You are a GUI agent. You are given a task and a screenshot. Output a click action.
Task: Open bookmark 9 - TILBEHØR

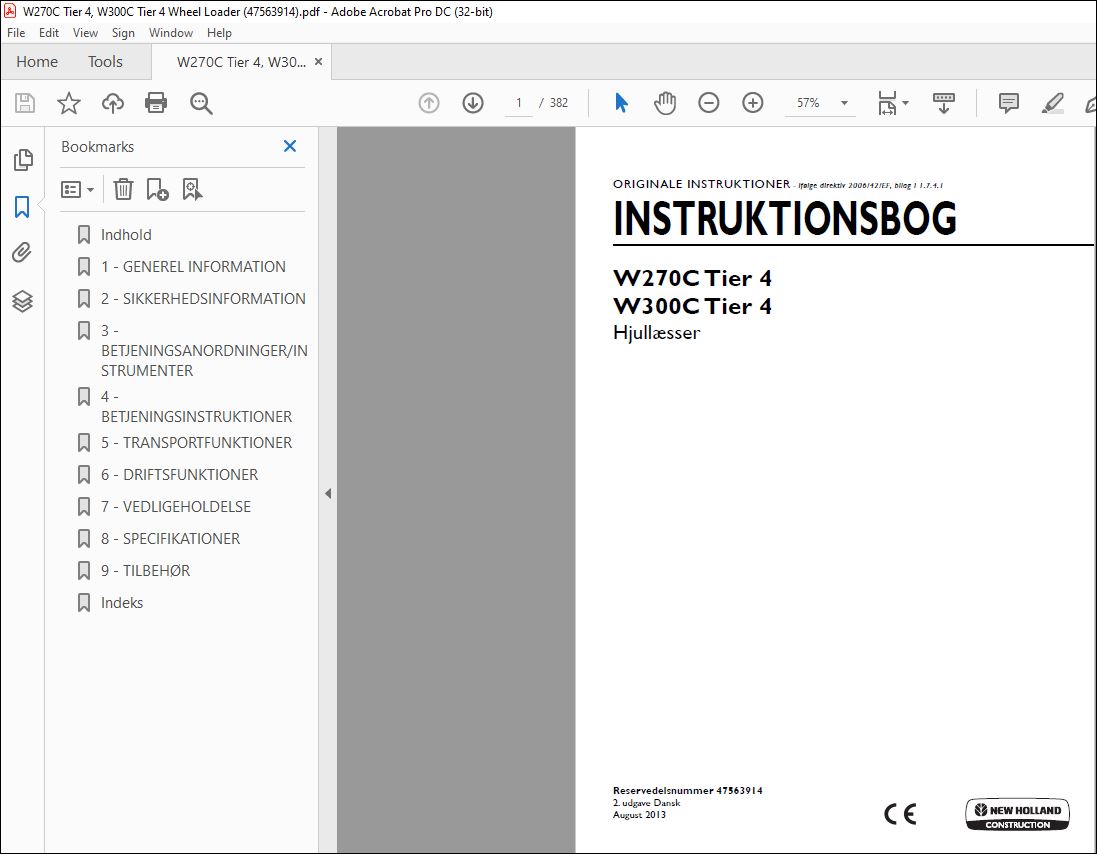click(145, 571)
